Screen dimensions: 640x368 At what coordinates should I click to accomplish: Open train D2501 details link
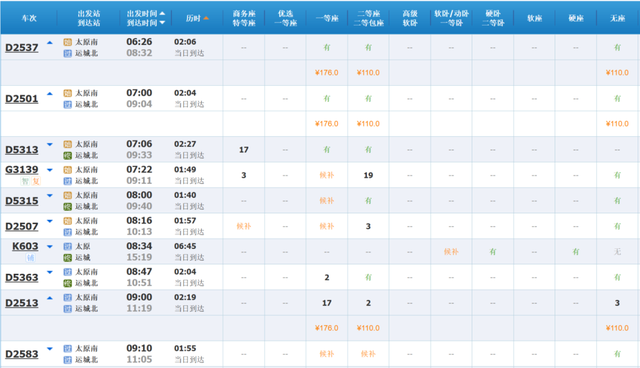point(22,99)
